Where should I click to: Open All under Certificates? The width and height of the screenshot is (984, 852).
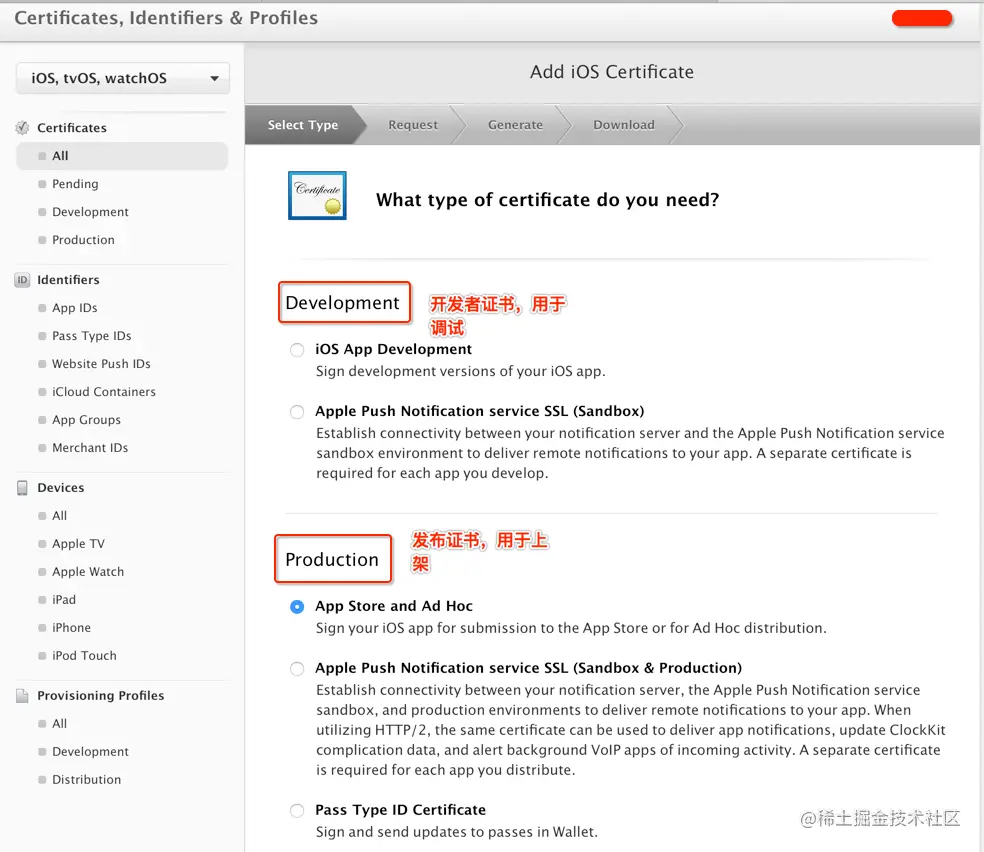[x=122, y=156]
